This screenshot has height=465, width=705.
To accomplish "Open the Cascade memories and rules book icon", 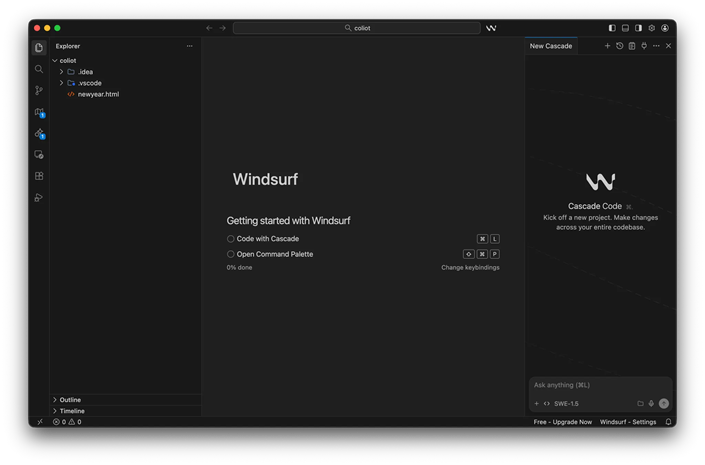I will coord(632,46).
